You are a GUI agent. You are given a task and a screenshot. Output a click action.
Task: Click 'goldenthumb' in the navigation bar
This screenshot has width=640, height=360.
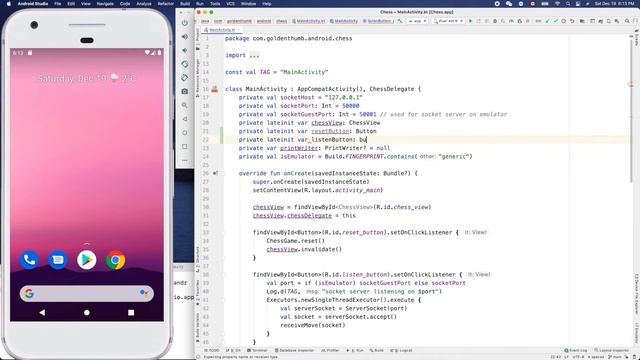[239, 21]
